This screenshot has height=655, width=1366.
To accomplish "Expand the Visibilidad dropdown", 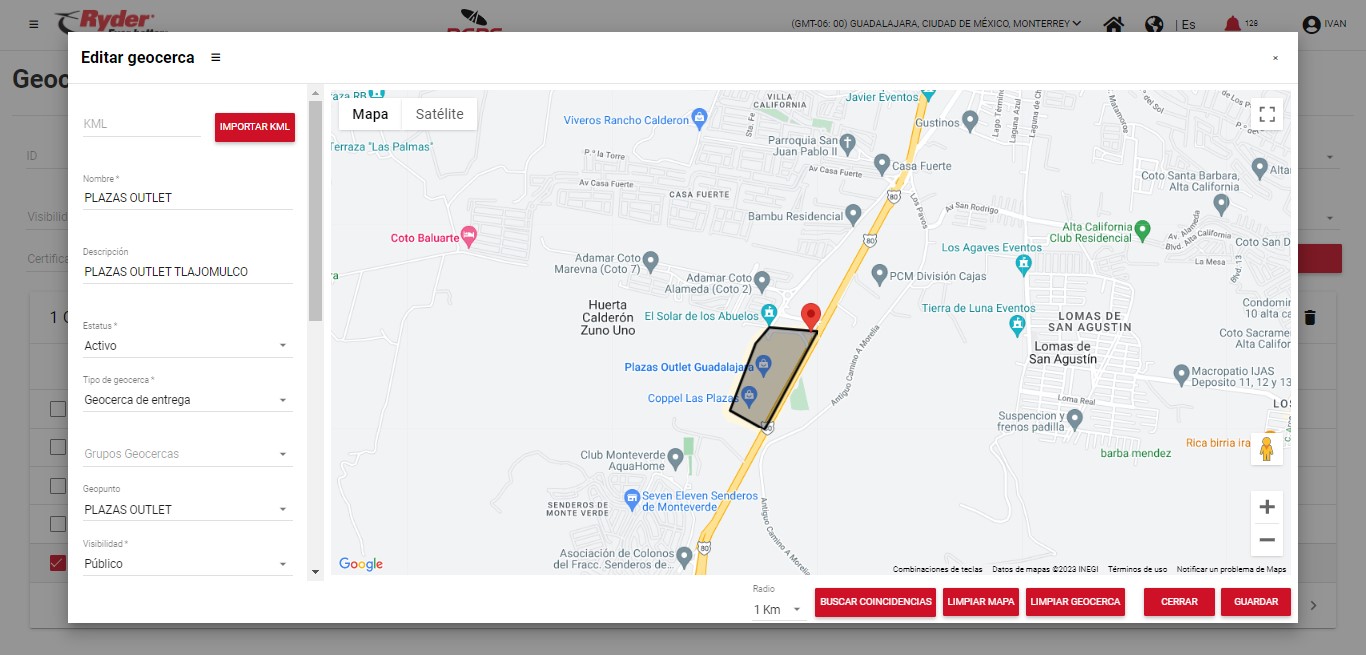I will tap(187, 564).
